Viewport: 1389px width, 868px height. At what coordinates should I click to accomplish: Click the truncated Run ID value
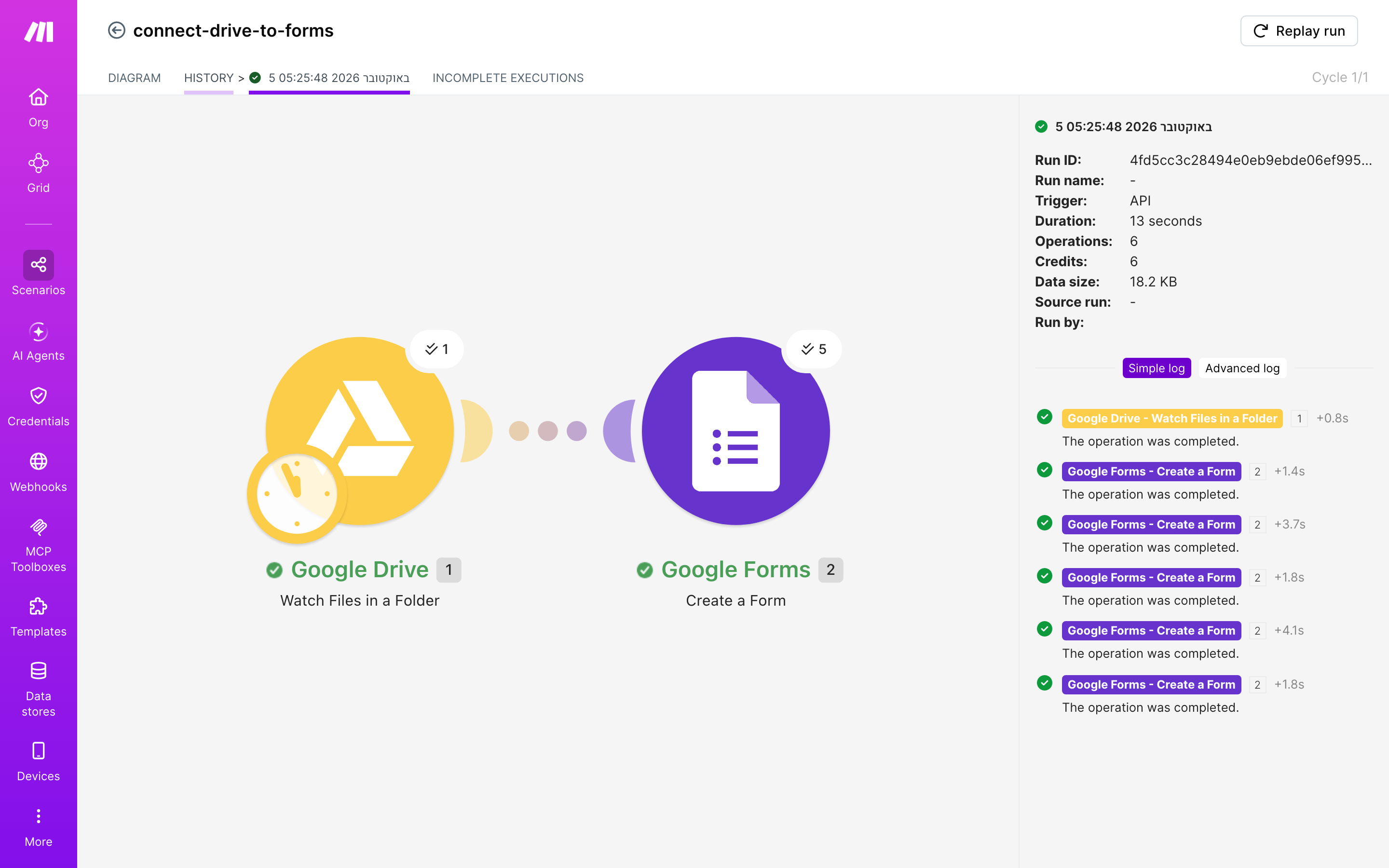pos(1251,160)
